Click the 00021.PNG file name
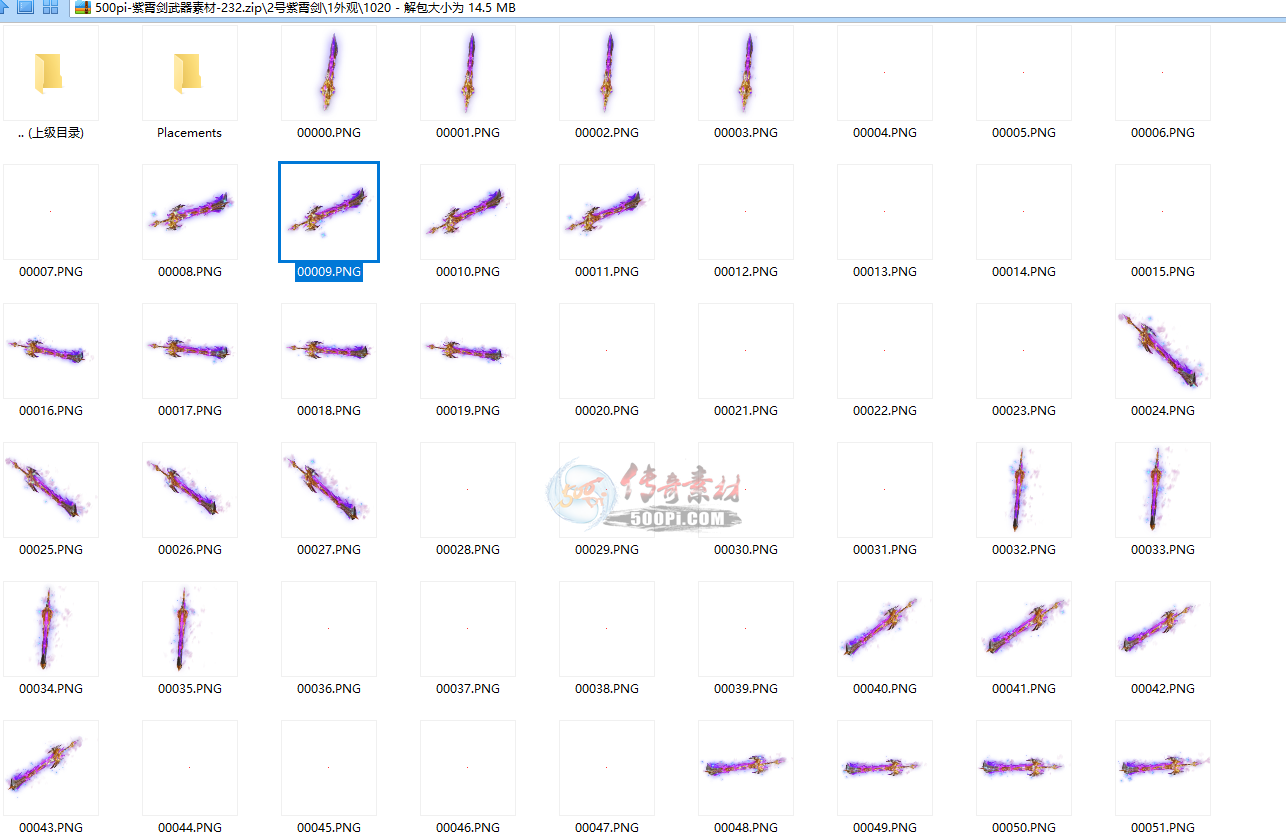Viewport: 1286px width, 837px height. (746, 411)
